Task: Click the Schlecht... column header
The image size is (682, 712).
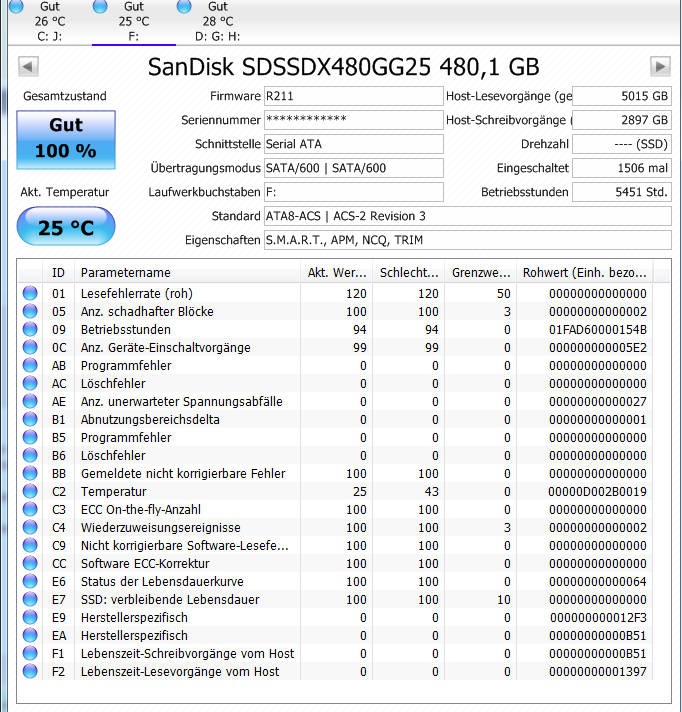Action: click(409, 272)
